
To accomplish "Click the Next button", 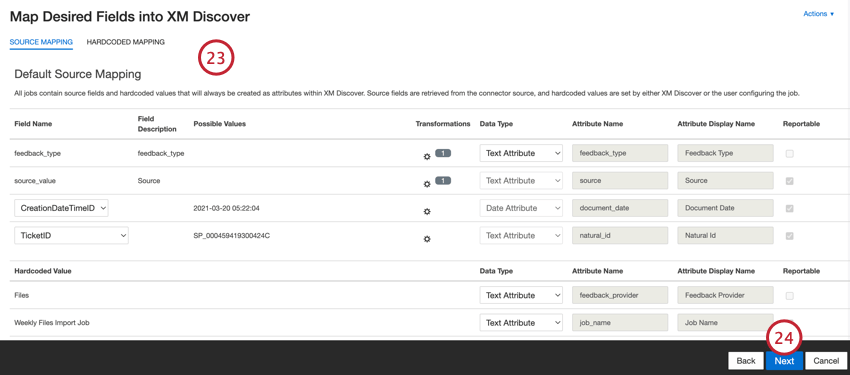I will (784, 361).
